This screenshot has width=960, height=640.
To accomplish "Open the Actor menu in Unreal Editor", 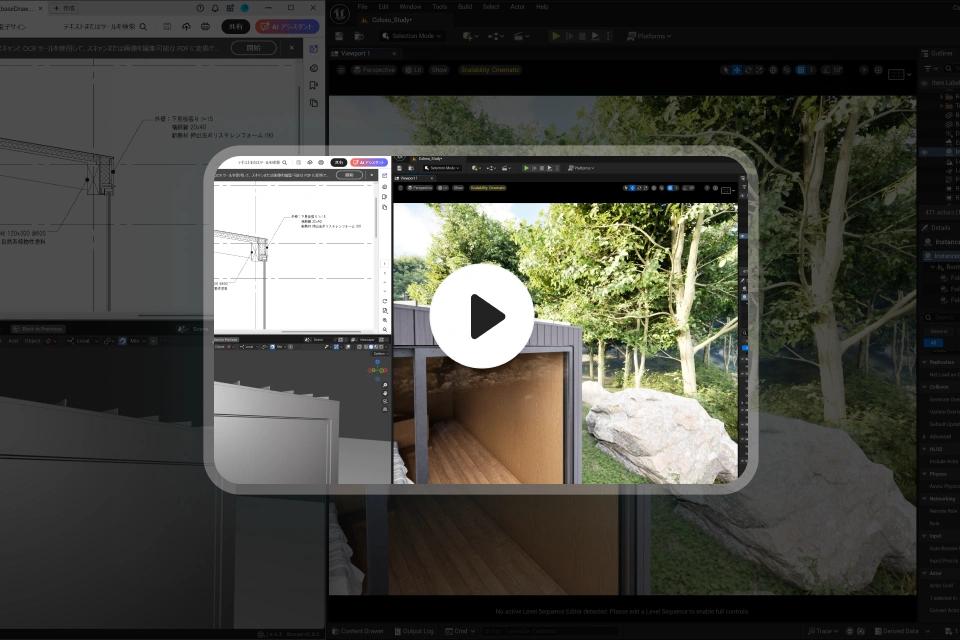I will point(517,7).
